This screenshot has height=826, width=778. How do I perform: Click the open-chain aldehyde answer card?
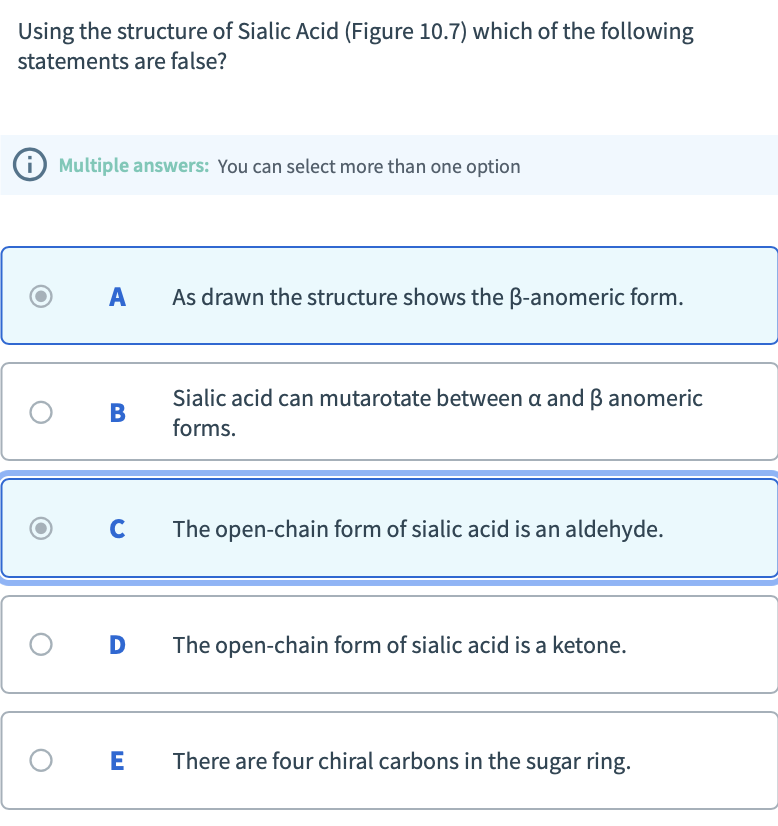point(400,528)
